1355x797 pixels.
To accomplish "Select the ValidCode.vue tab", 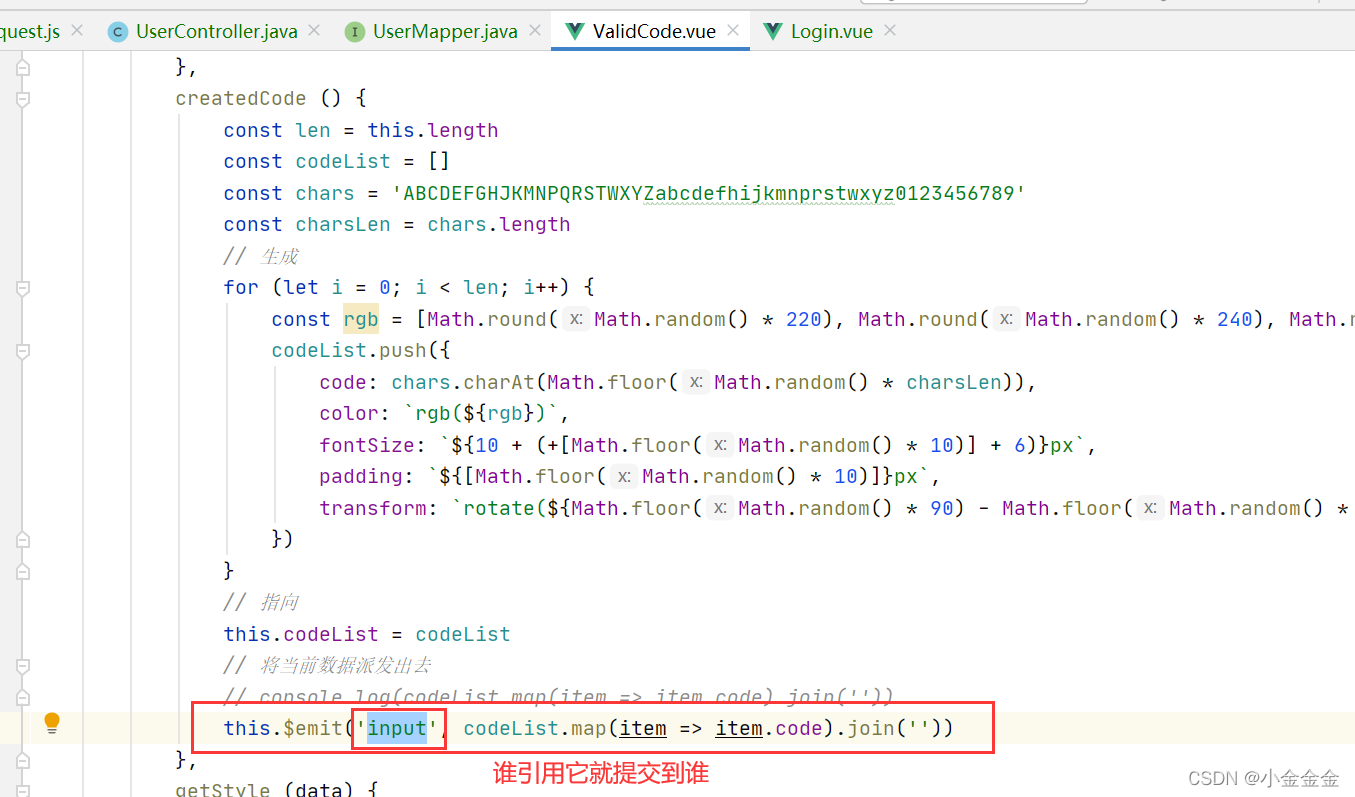I will pos(654,31).
